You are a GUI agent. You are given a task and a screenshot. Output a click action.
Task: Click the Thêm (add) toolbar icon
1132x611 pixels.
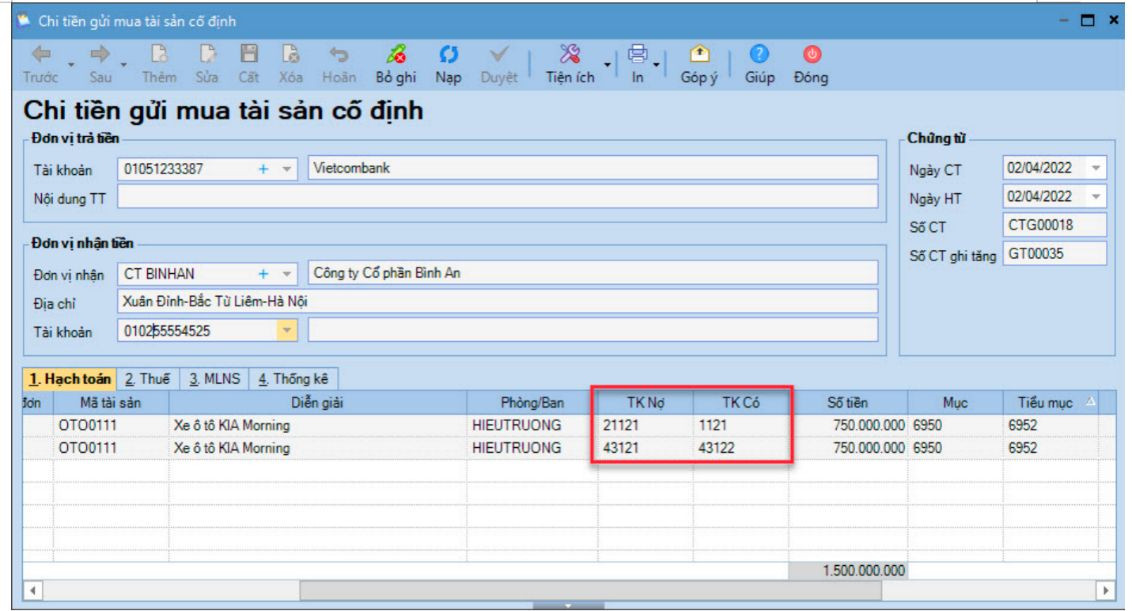[159, 54]
